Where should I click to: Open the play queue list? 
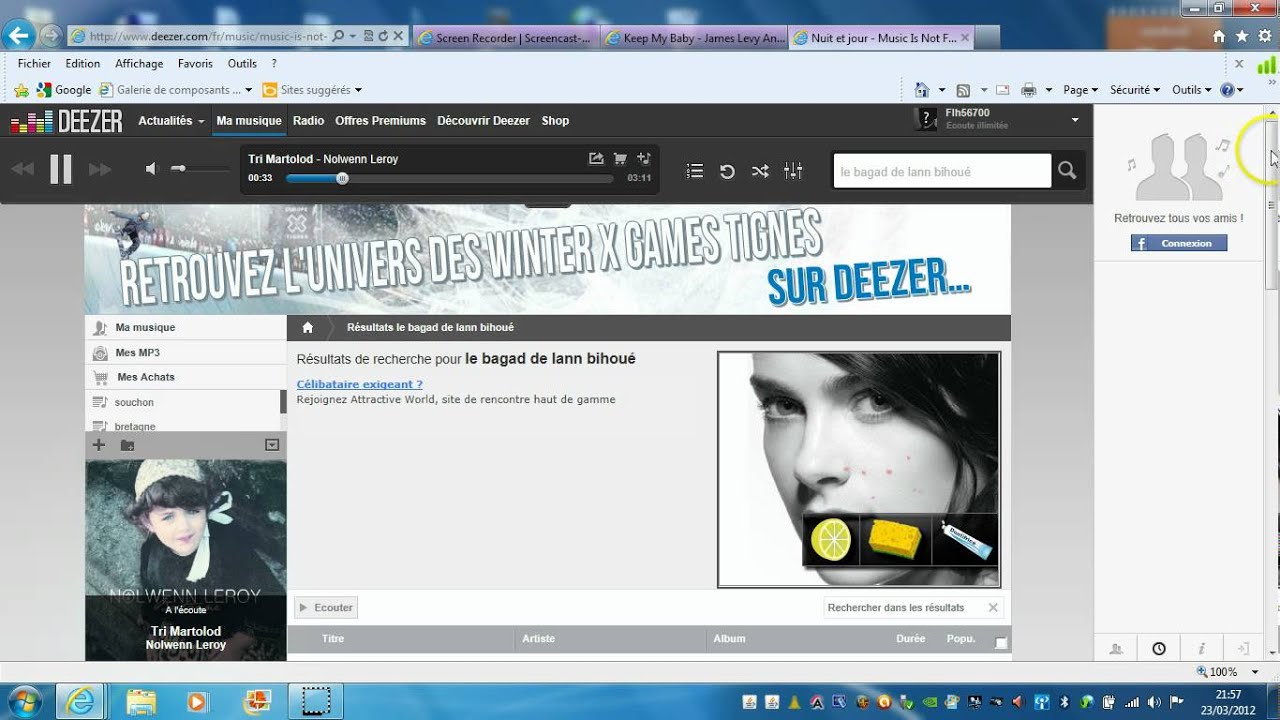(695, 171)
